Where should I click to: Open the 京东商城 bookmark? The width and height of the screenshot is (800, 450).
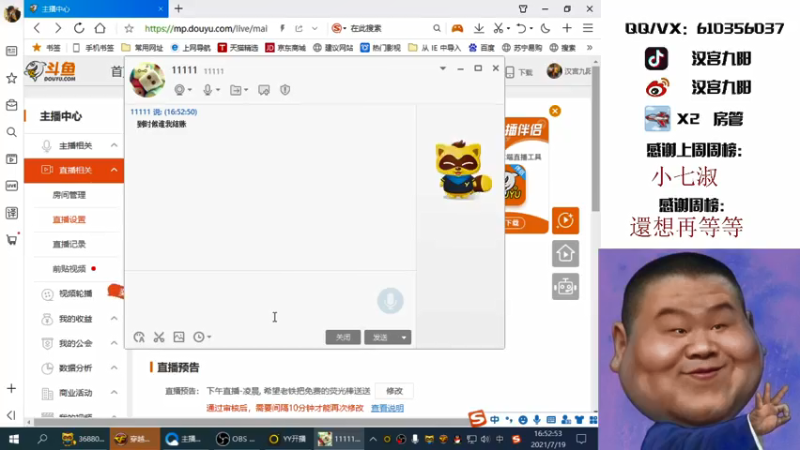coord(286,48)
